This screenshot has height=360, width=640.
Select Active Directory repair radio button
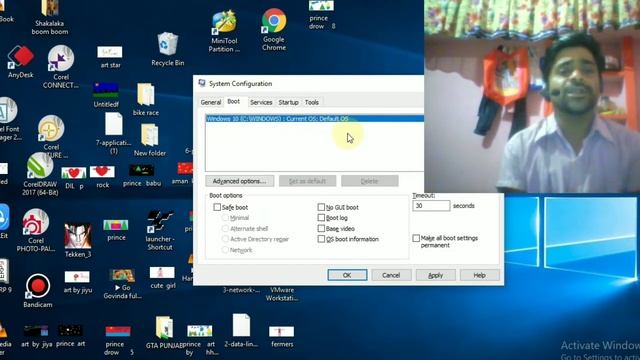[x=225, y=239]
